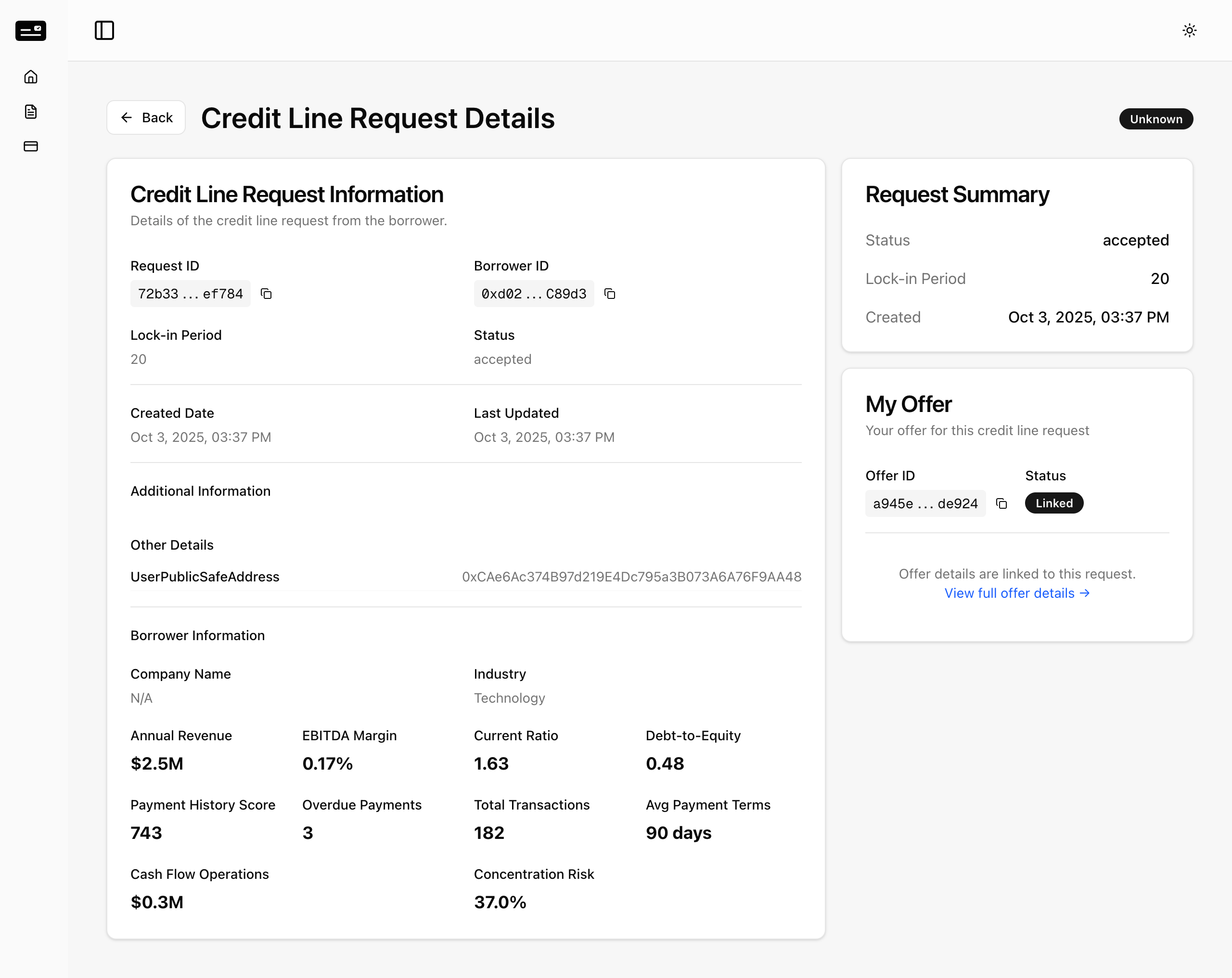Image resolution: width=1232 pixels, height=978 pixels.
Task: Click the Annual Revenue $2.5M value
Action: pyautogui.click(x=157, y=764)
